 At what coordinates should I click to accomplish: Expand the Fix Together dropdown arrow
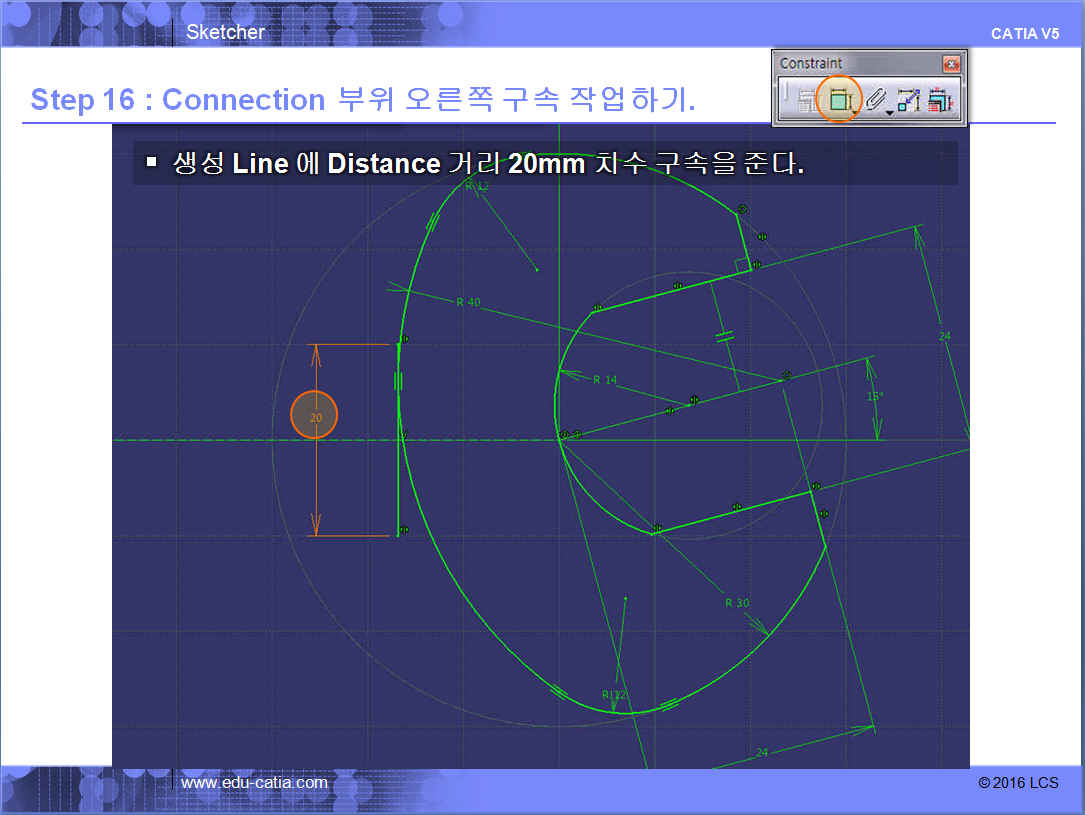point(889,112)
